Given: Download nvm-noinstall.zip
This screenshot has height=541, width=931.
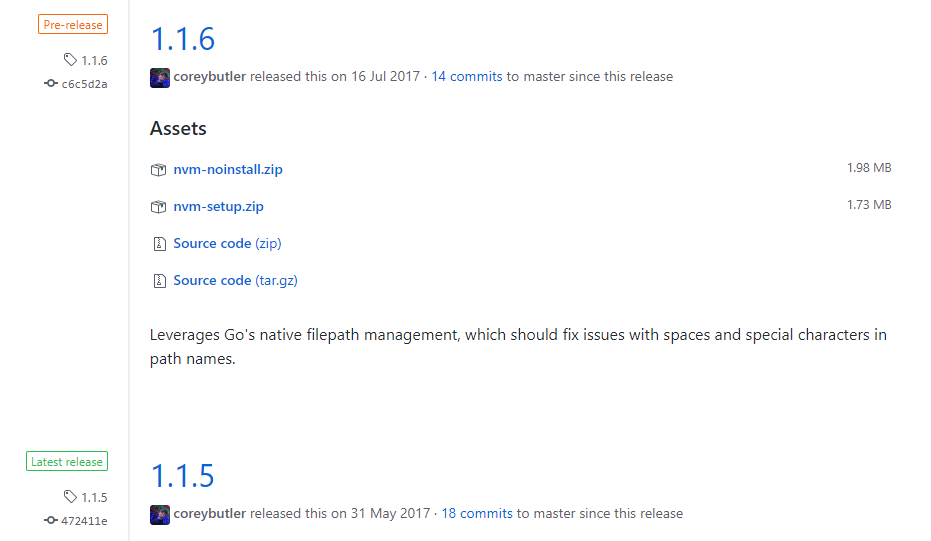Looking at the screenshot, I should tap(228, 169).
